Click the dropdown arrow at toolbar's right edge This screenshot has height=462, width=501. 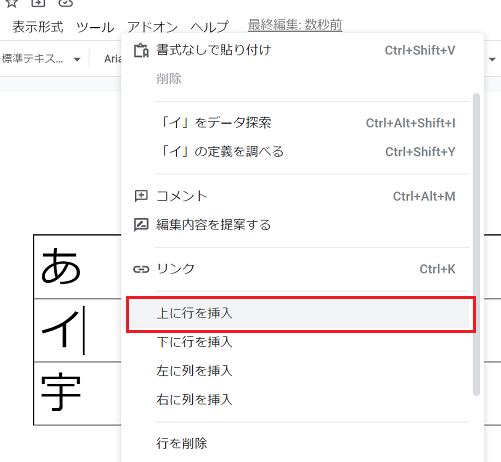[492, 60]
